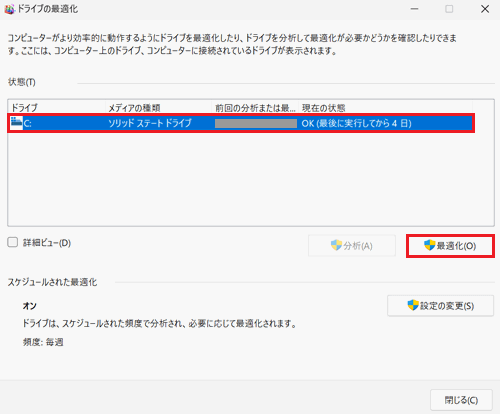Open 設定の変更(S) schedule settings
The image size is (500, 414).
pyautogui.click(x=440, y=306)
